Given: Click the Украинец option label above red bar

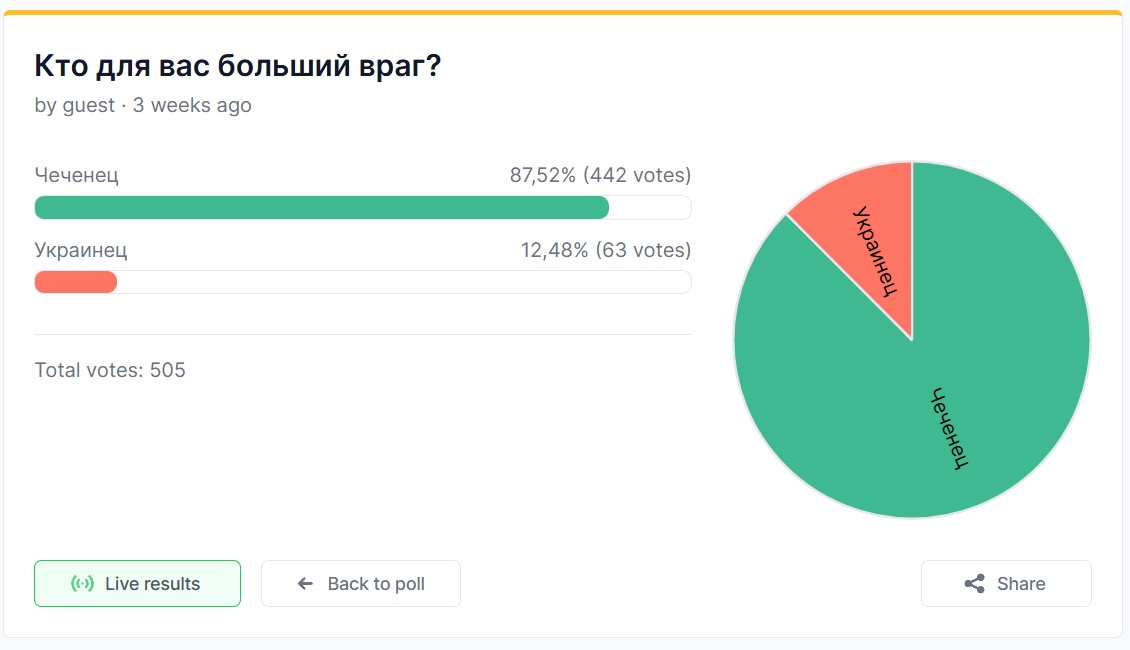Looking at the screenshot, I should click(81, 250).
